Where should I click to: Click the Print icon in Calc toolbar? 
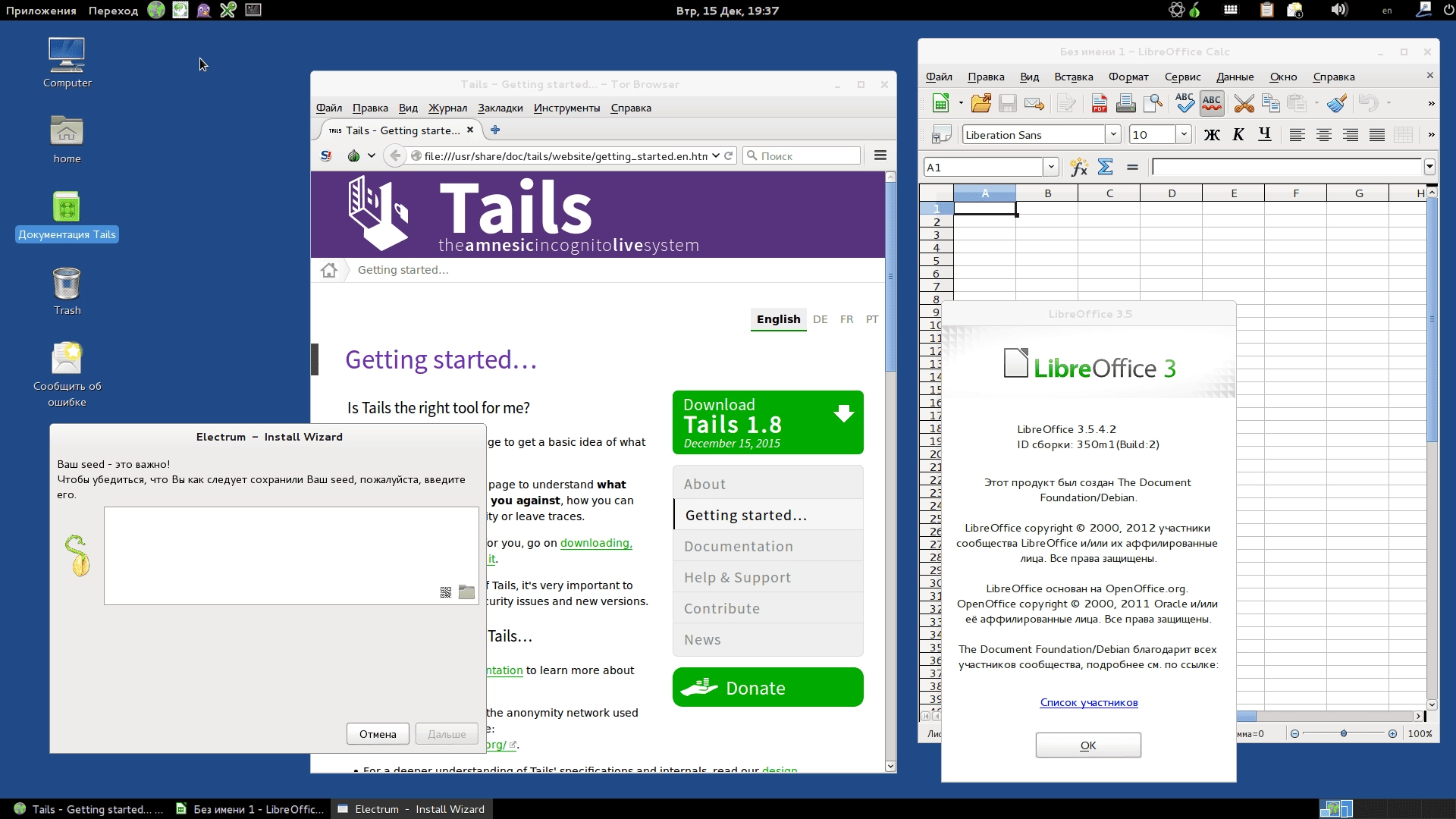[x=1125, y=103]
